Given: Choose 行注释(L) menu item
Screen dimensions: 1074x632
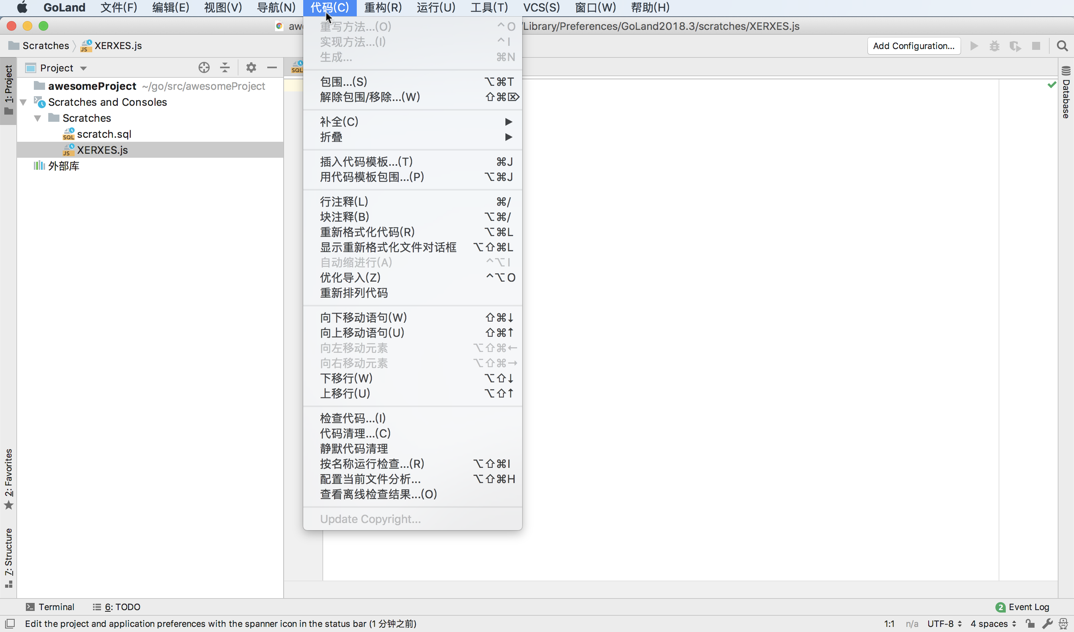Looking at the screenshot, I should (412, 201).
